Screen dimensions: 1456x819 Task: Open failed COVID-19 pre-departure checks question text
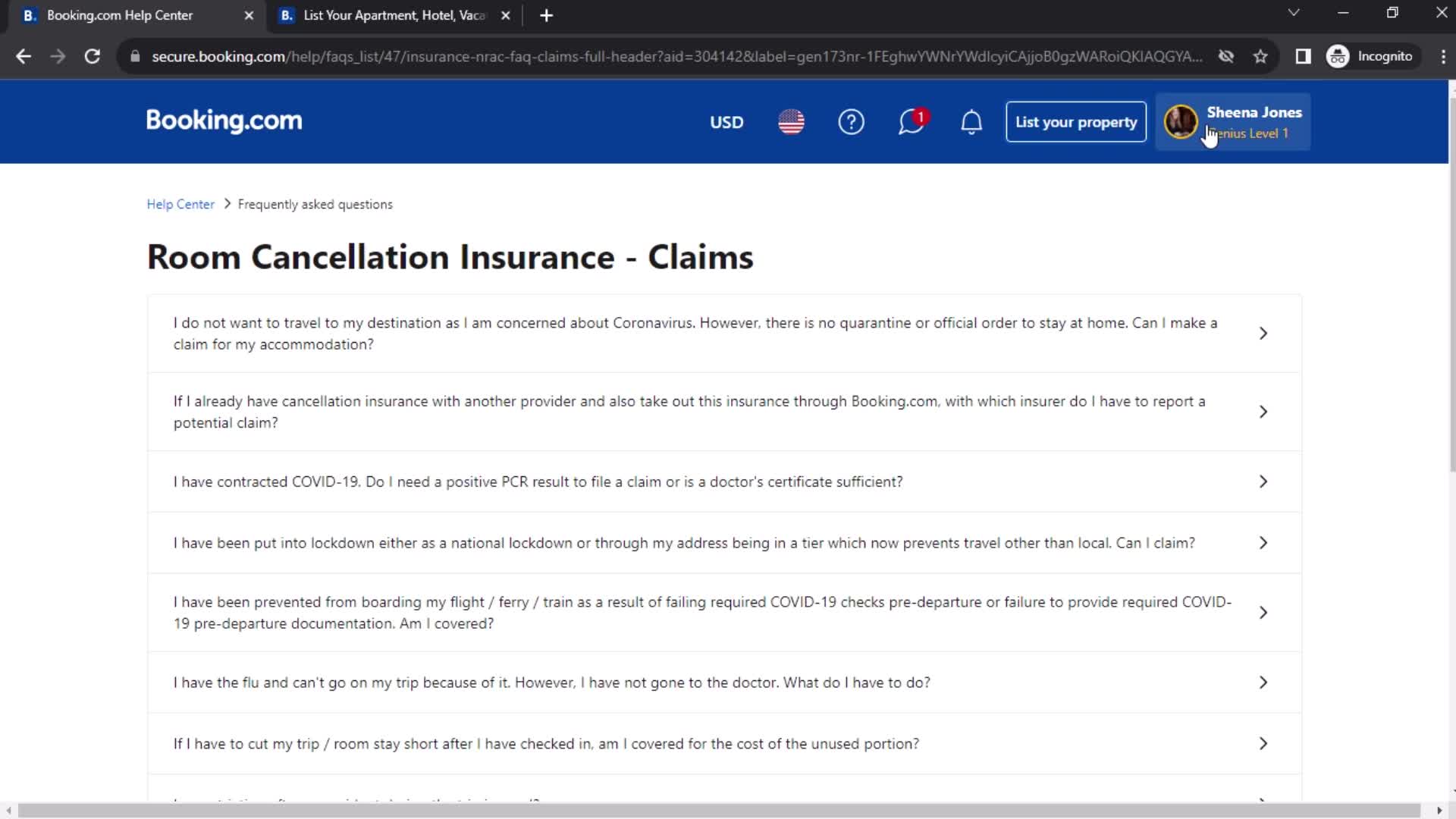pos(703,613)
